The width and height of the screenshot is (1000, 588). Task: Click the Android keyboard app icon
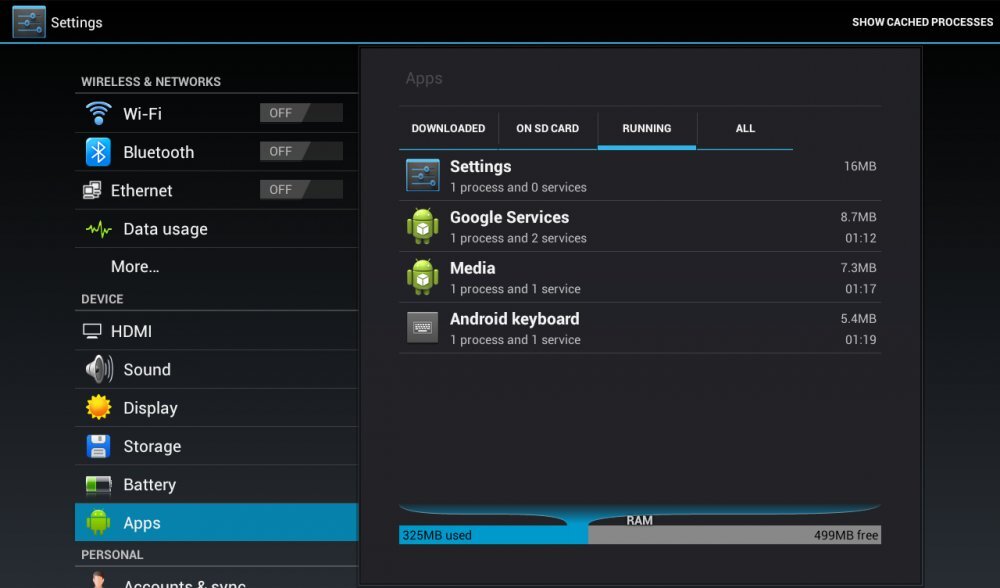point(422,328)
